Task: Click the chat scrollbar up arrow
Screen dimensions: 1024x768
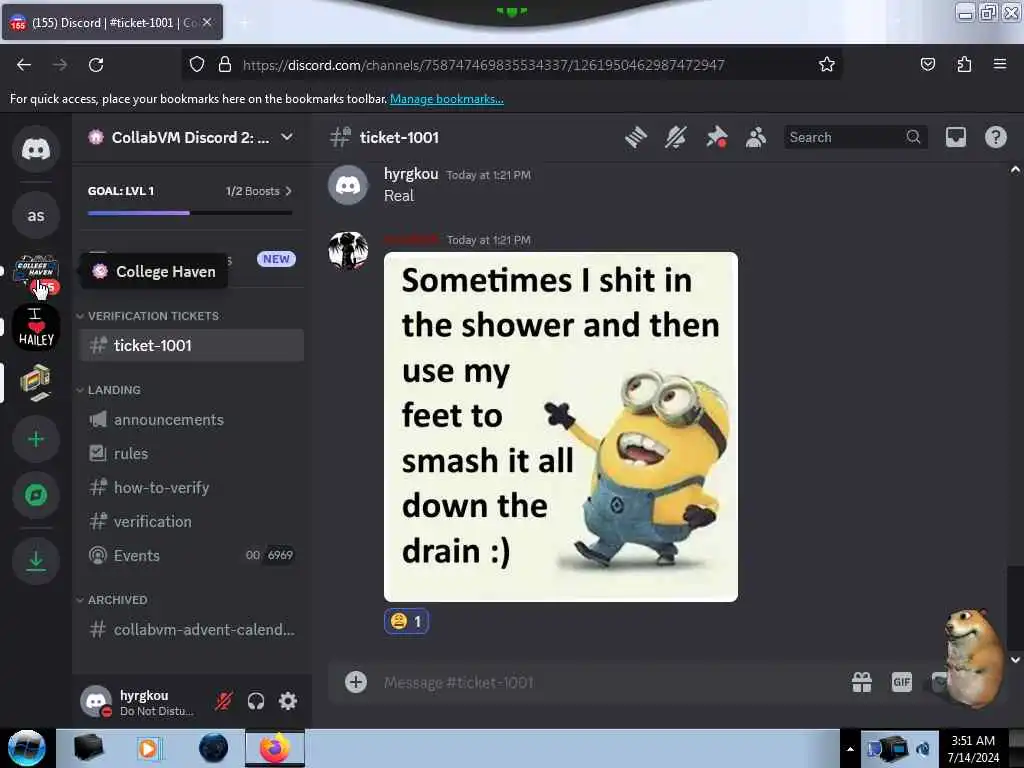Action: point(1015,170)
